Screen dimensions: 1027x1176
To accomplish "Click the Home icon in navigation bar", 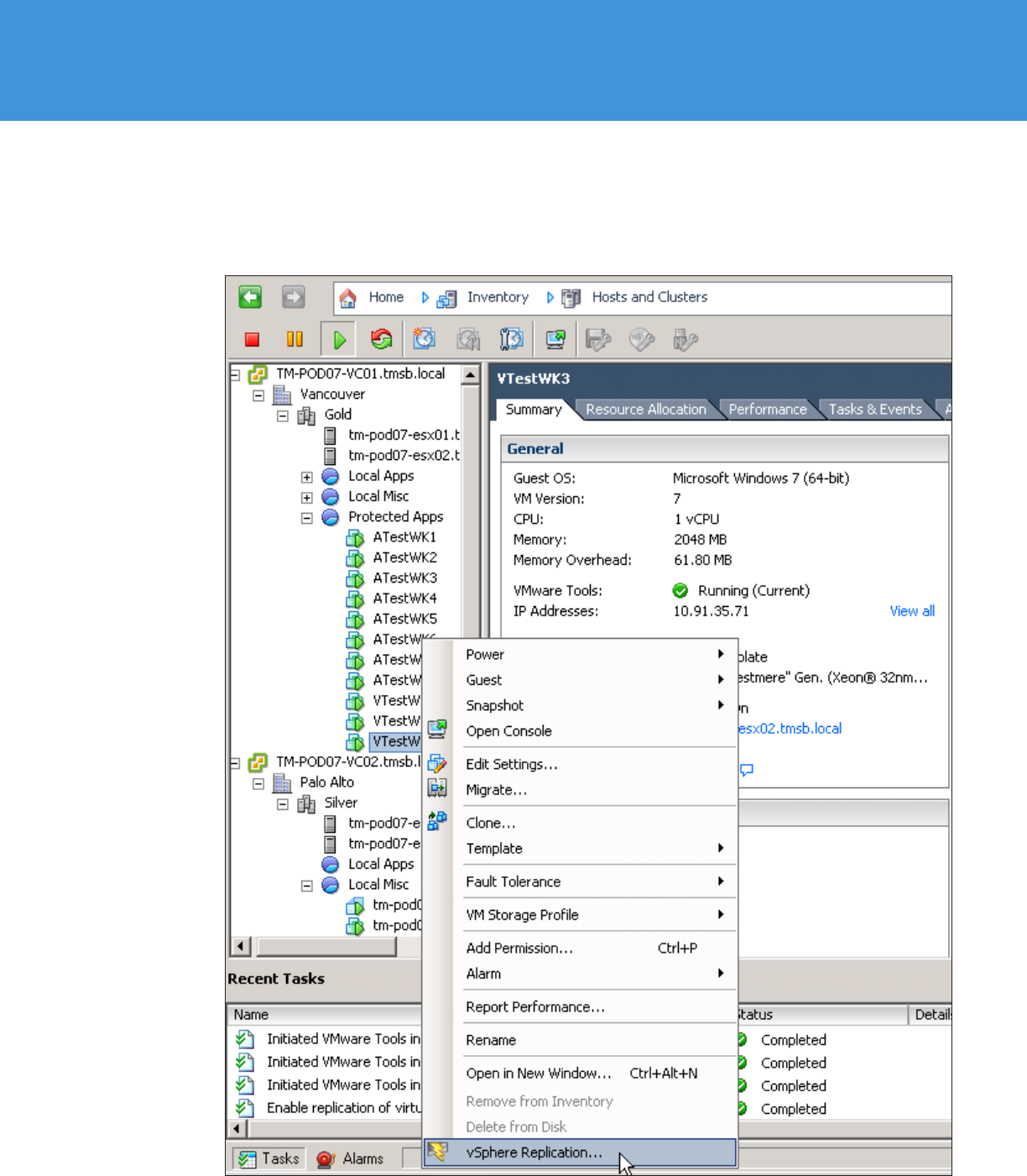I will (x=347, y=298).
